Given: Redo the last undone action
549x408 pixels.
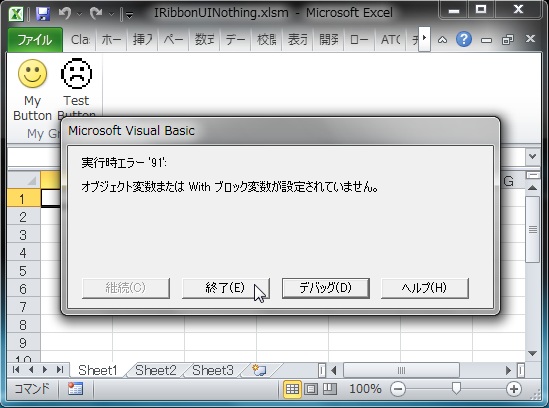Looking at the screenshot, I should click(96, 14).
